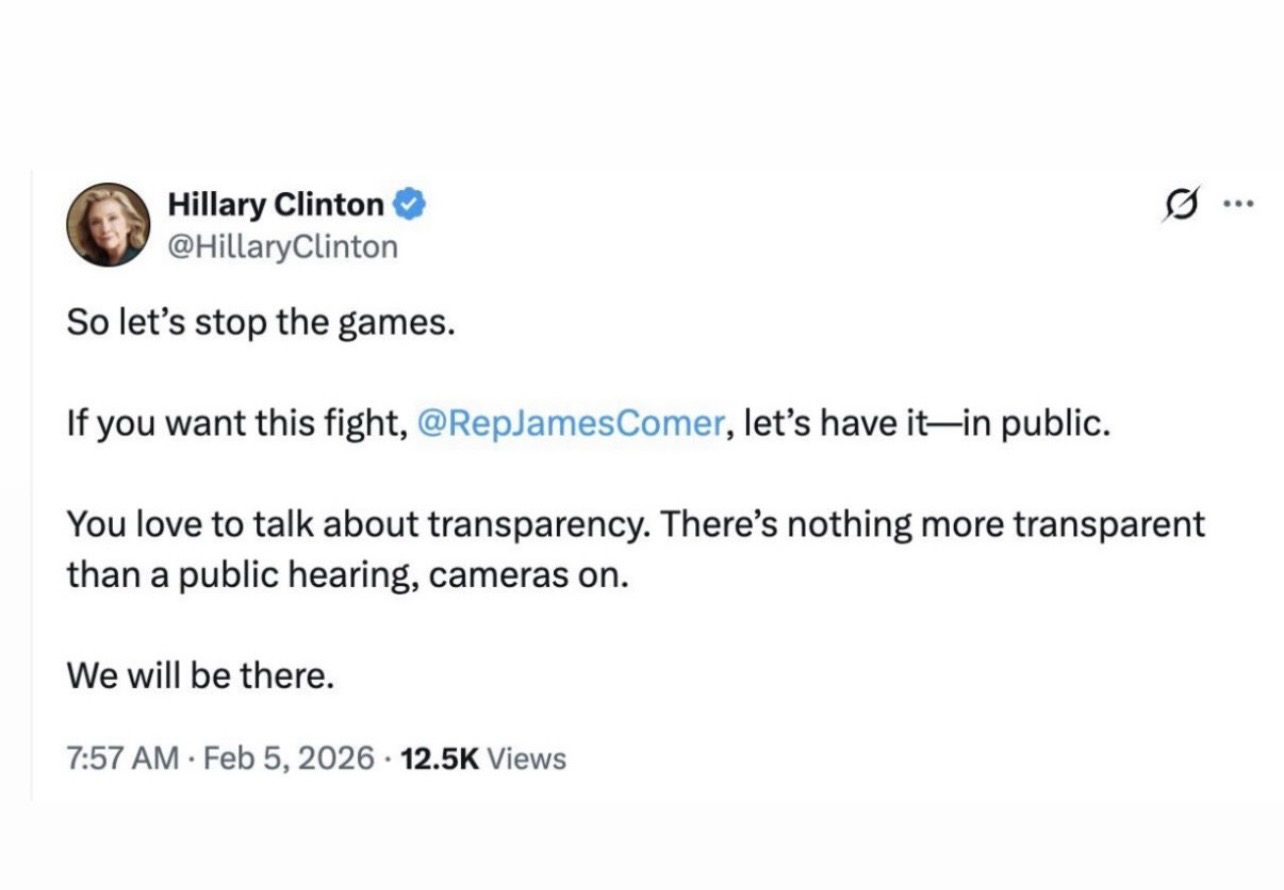The image size is (1284, 890).
Task: Follow the @RepJamesComer mention link
Action: click(568, 423)
